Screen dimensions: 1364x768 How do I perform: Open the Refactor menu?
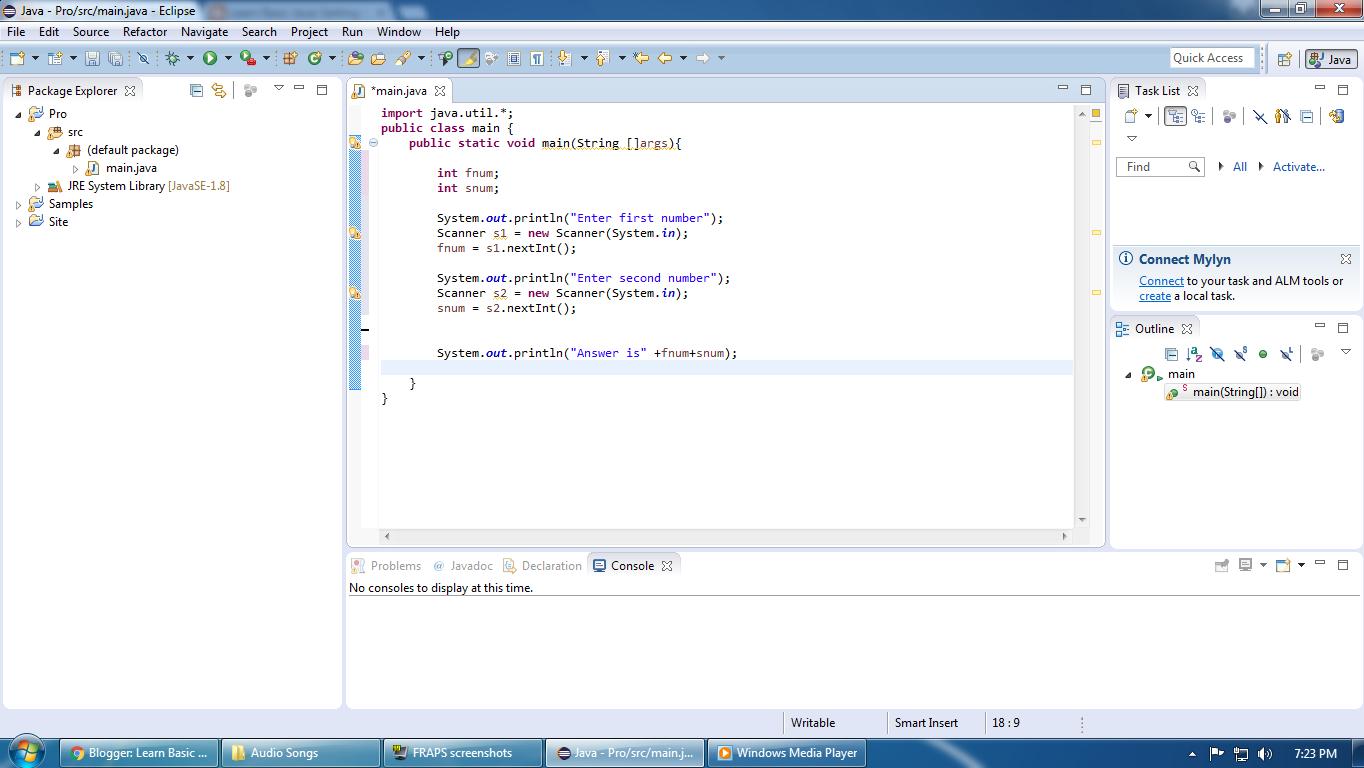coord(145,31)
